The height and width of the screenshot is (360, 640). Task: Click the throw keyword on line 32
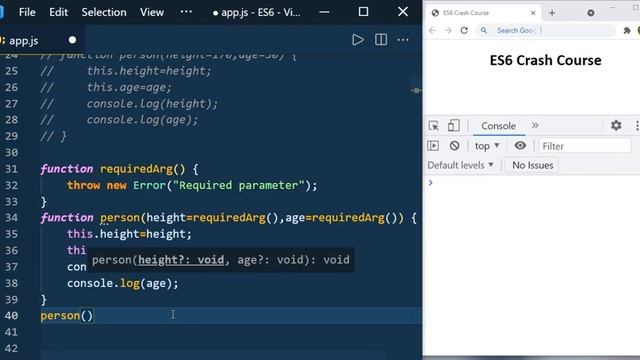[84, 185]
